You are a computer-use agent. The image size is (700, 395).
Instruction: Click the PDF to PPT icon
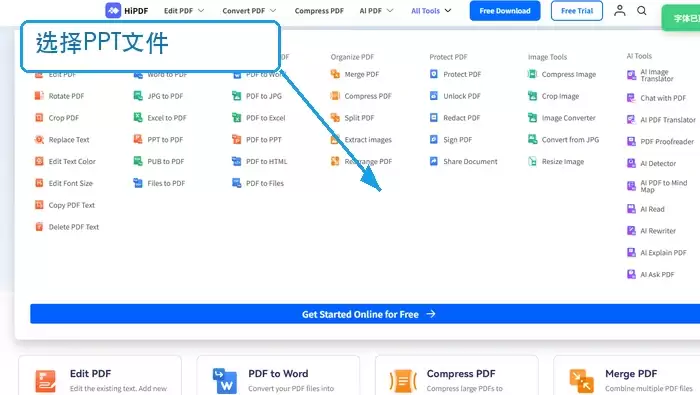pos(237,139)
